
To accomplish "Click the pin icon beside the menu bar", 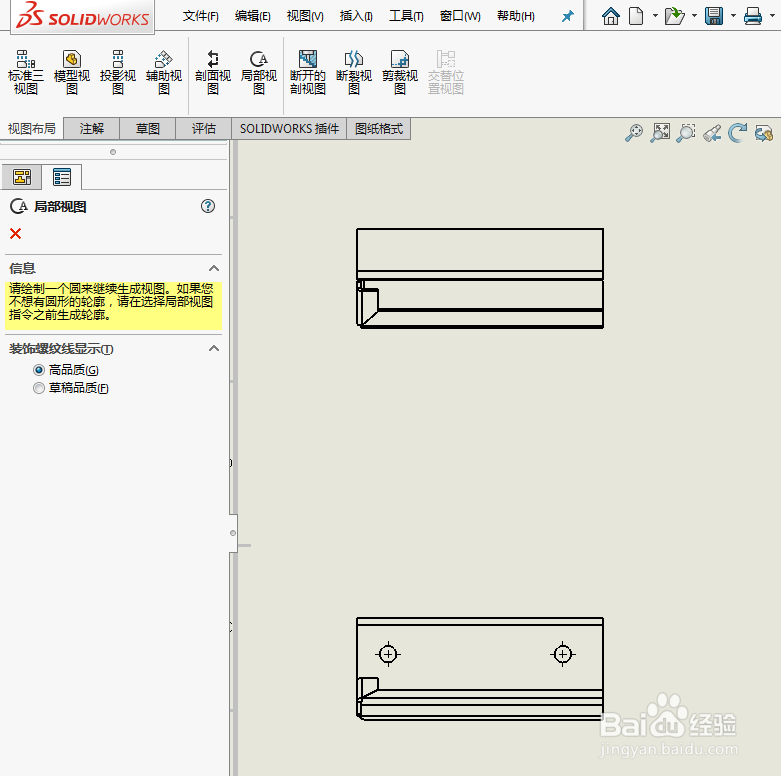I will click(x=567, y=16).
